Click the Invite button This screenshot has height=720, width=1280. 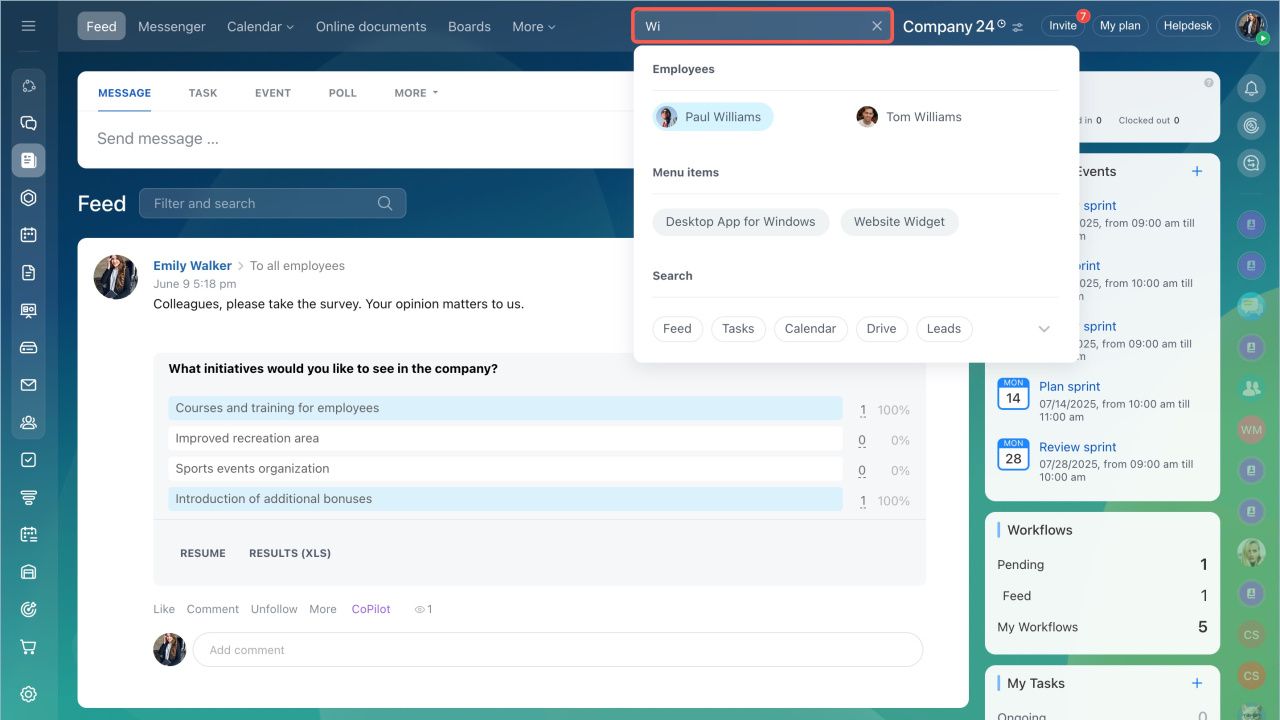pyautogui.click(x=1063, y=26)
